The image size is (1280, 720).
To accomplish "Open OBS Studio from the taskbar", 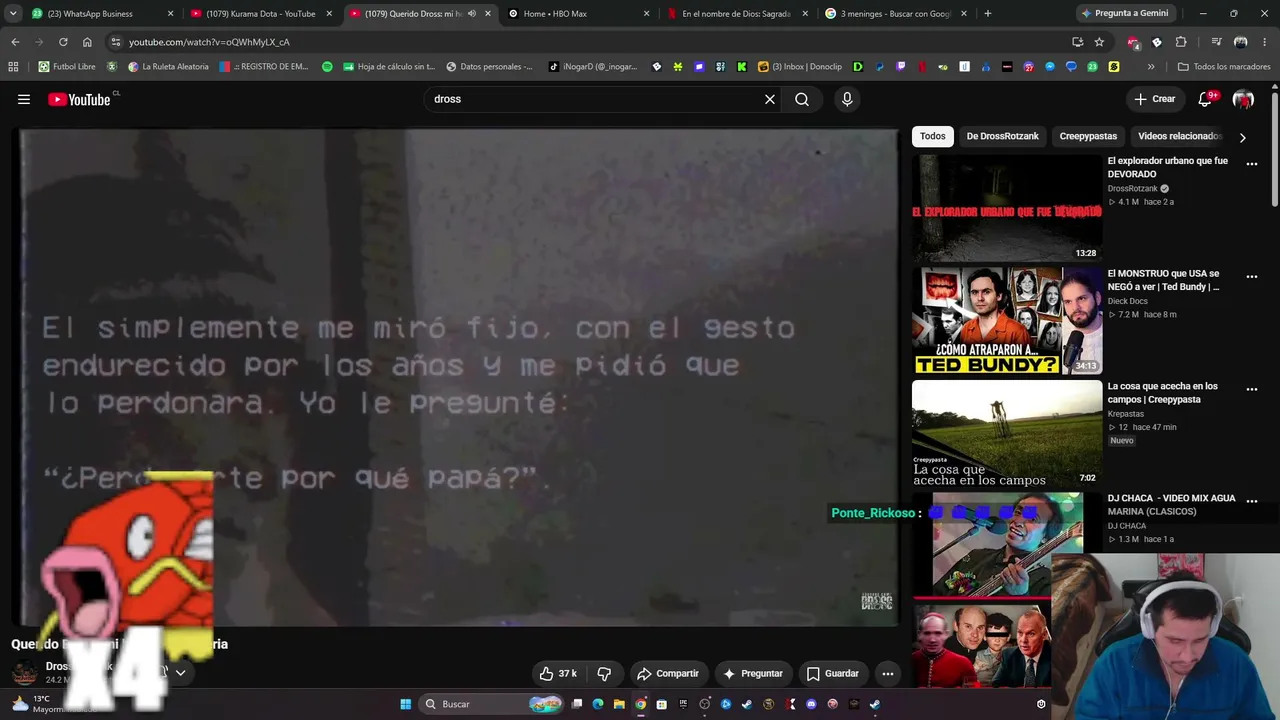I will [x=704, y=704].
